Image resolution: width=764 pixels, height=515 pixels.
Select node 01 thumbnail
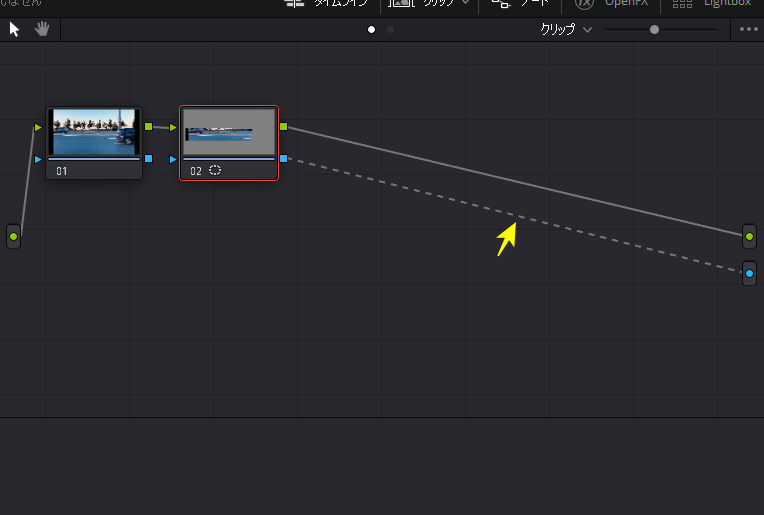point(94,132)
